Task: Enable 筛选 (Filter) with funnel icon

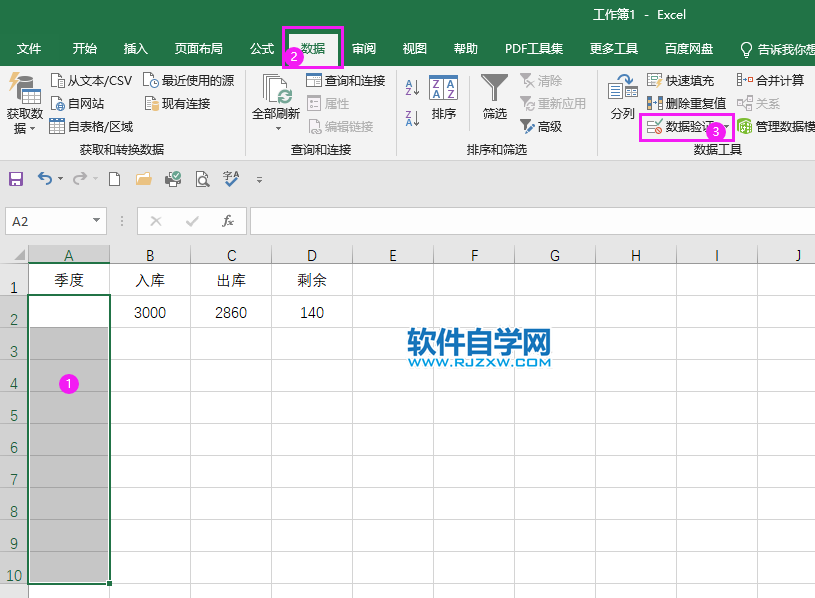Action: 493,100
